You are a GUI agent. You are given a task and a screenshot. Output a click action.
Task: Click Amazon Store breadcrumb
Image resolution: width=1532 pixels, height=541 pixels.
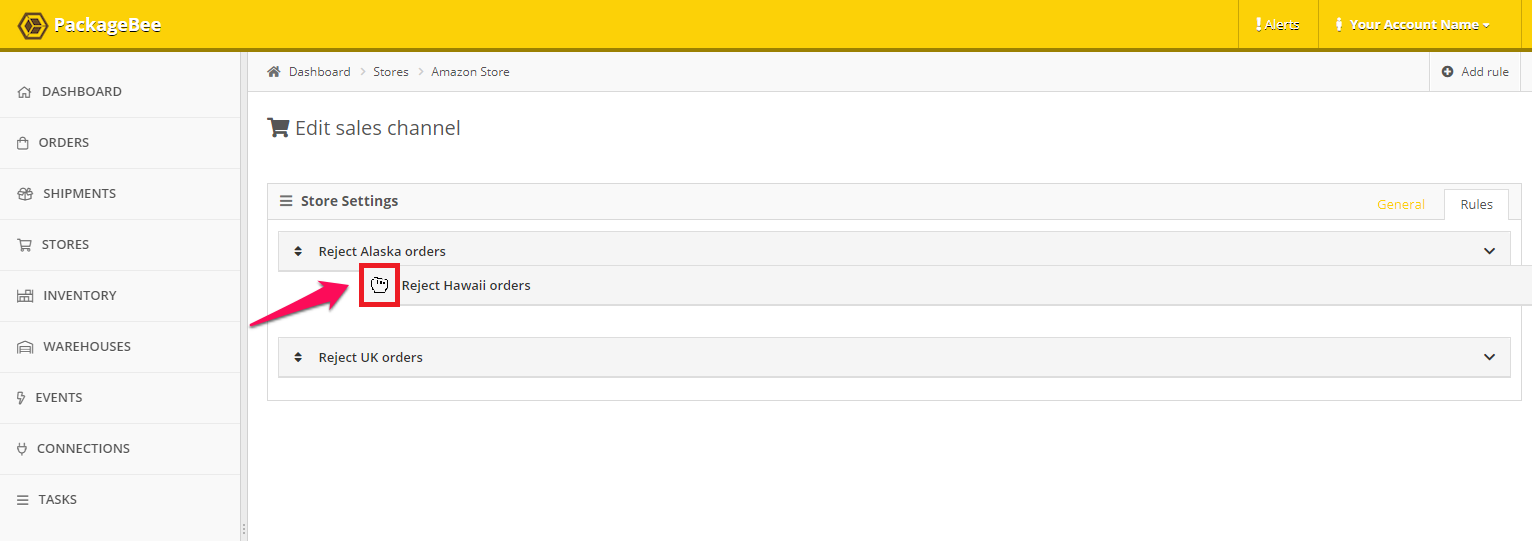click(x=470, y=72)
